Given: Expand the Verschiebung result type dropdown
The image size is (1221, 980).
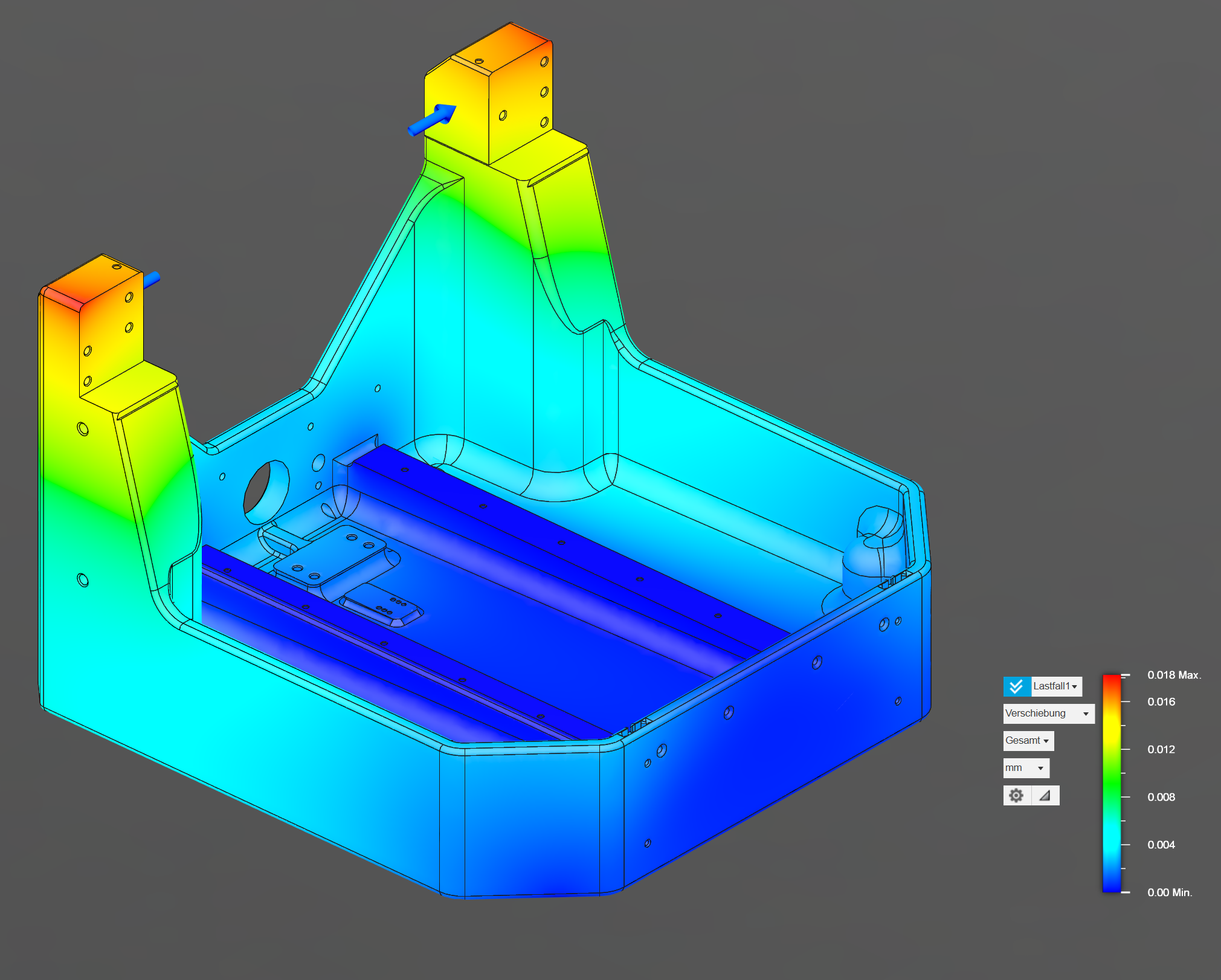Looking at the screenshot, I should tap(1048, 714).
